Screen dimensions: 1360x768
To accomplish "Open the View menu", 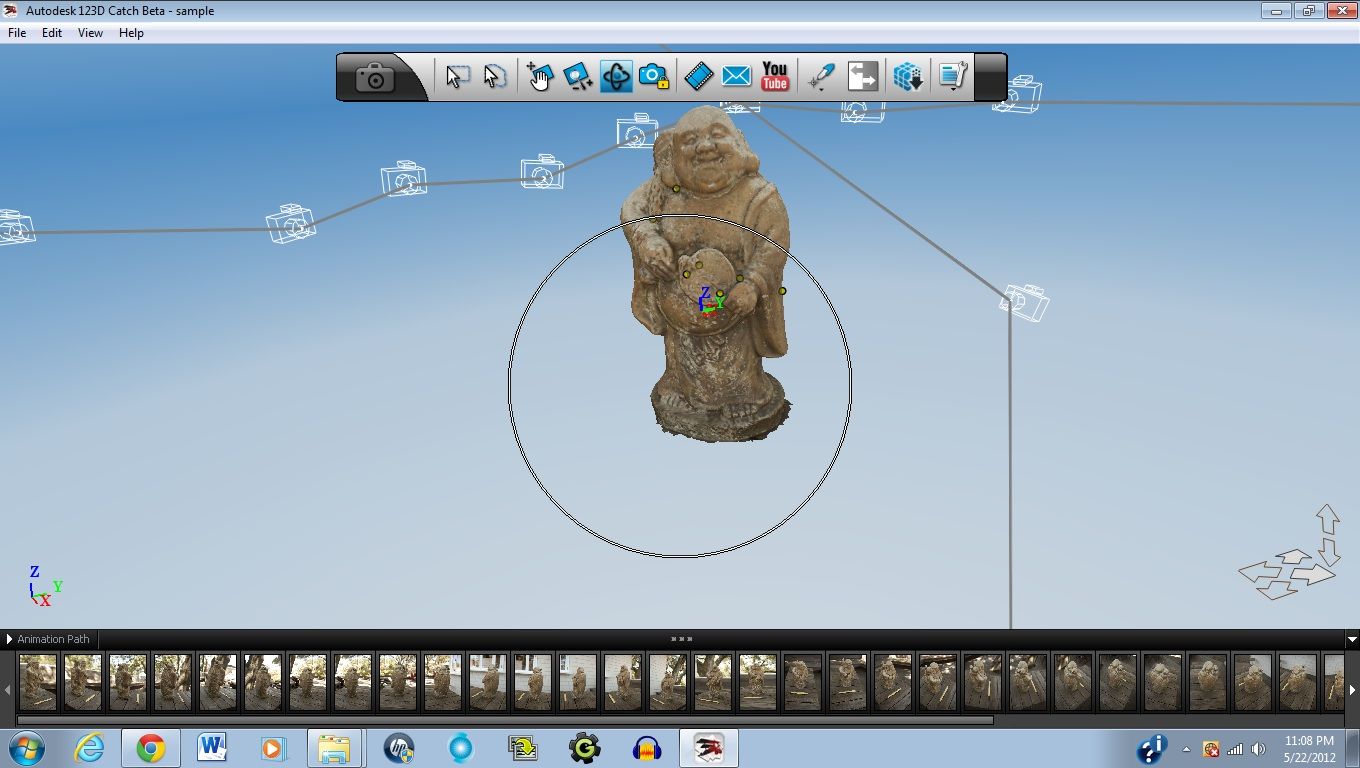I will pyautogui.click(x=90, y=32).
